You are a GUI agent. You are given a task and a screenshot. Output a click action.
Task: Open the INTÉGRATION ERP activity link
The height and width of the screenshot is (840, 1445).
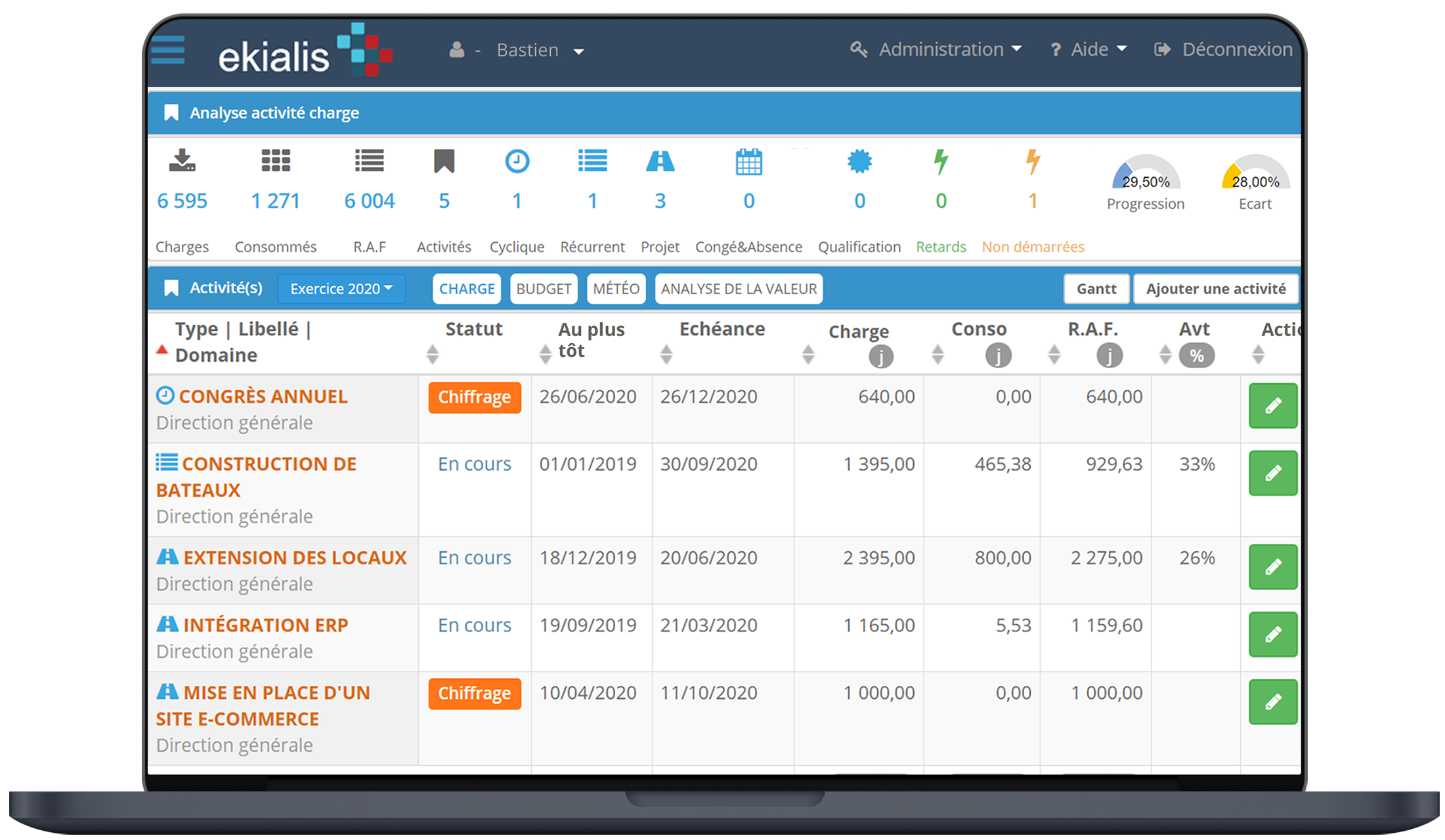[x=266, y=625]
